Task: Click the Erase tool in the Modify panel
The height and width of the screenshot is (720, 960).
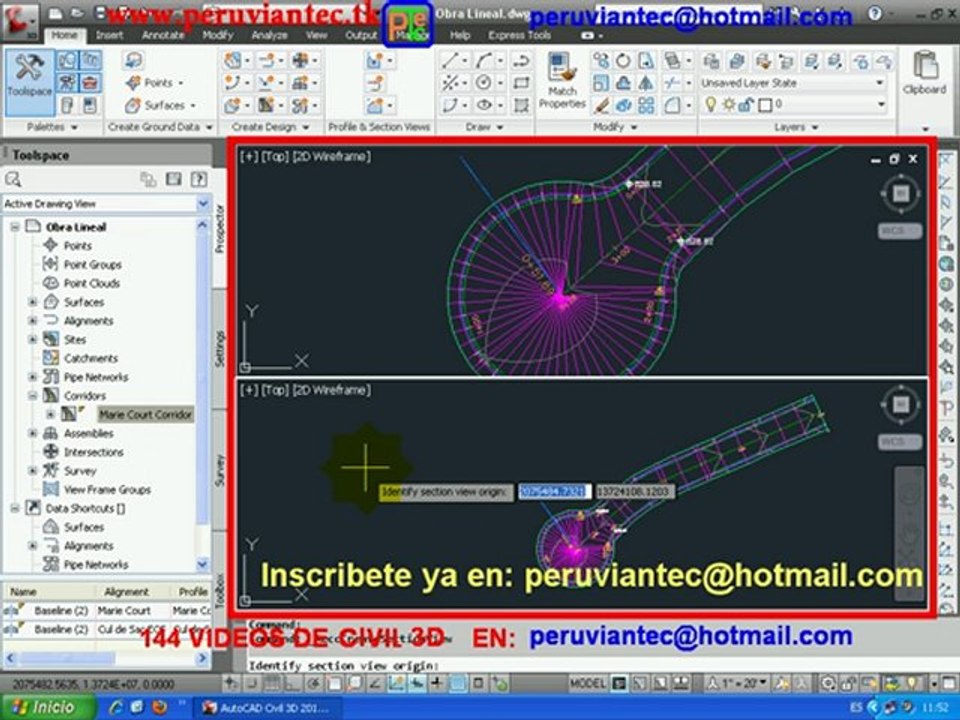Action: click(601, 105)
